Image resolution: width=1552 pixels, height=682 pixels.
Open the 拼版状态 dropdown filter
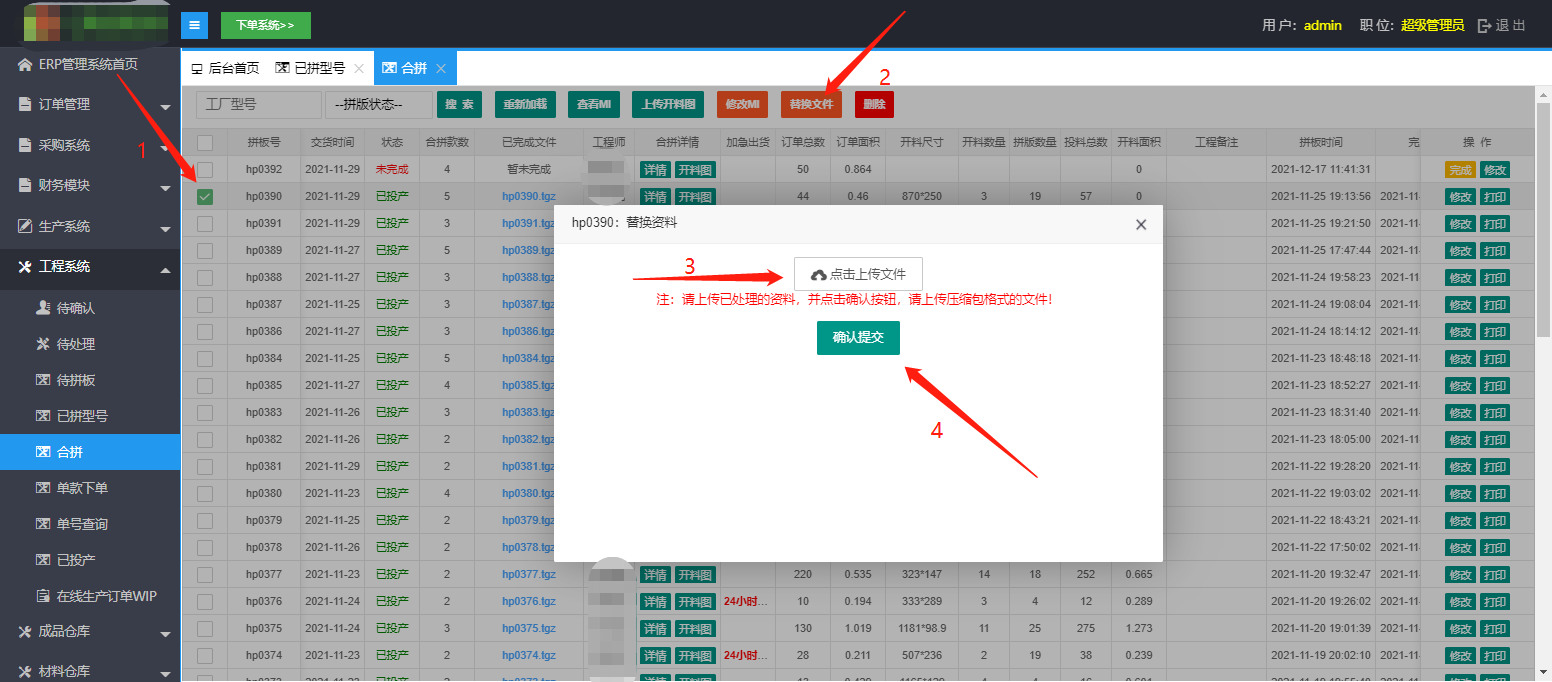pyautogui.click(x=378, y=105)
